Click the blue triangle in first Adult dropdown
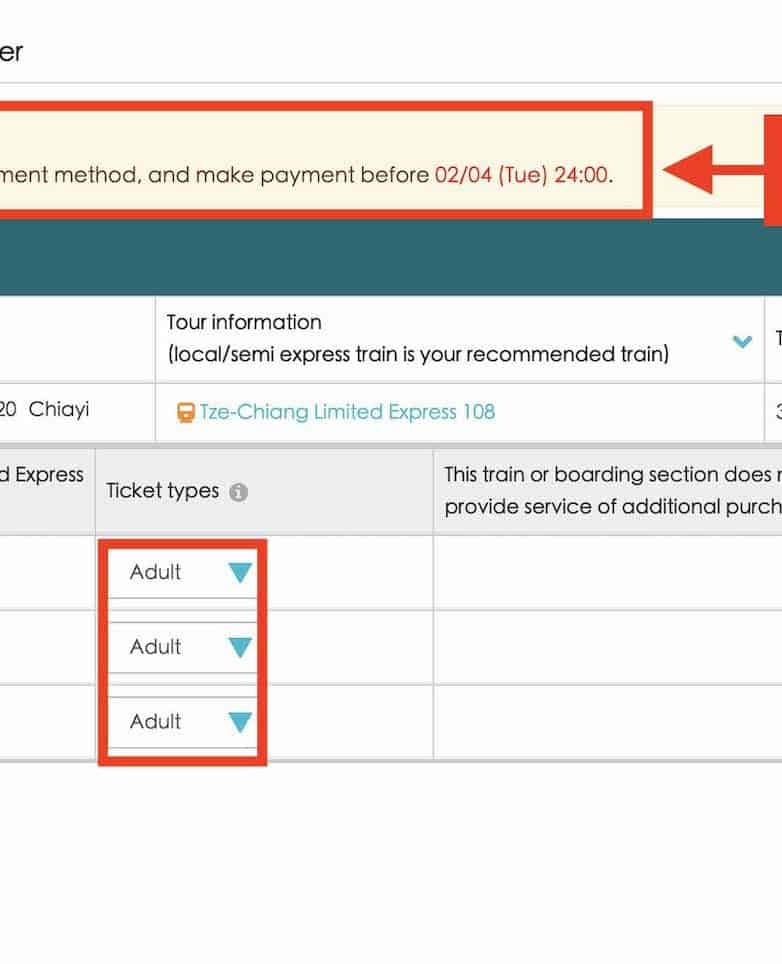Image resolution: width=782 pixels, height=964 pixels. point(240,573)
